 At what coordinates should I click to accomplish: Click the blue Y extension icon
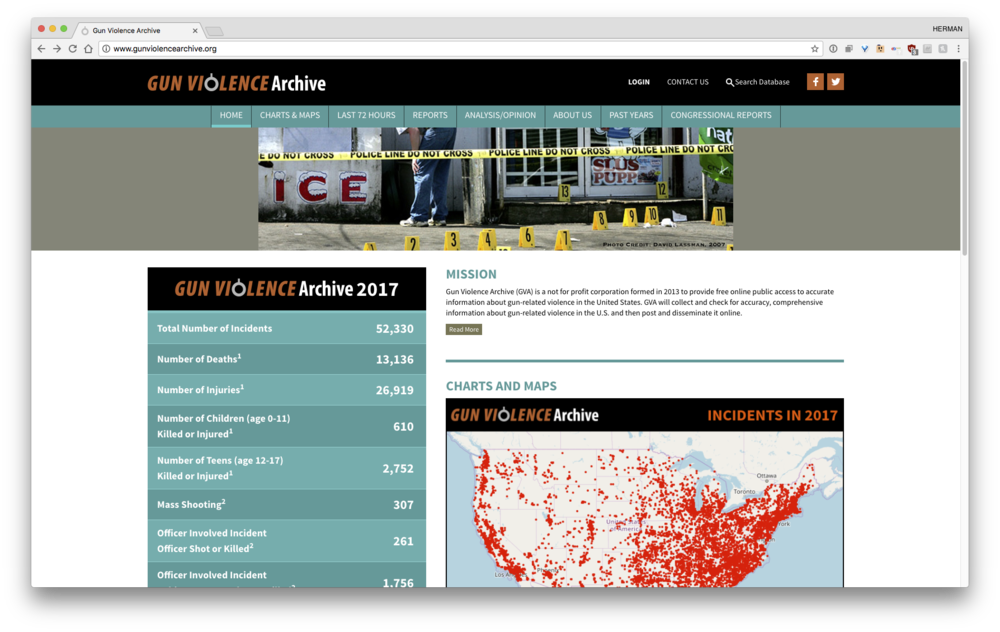pos(865,48)
